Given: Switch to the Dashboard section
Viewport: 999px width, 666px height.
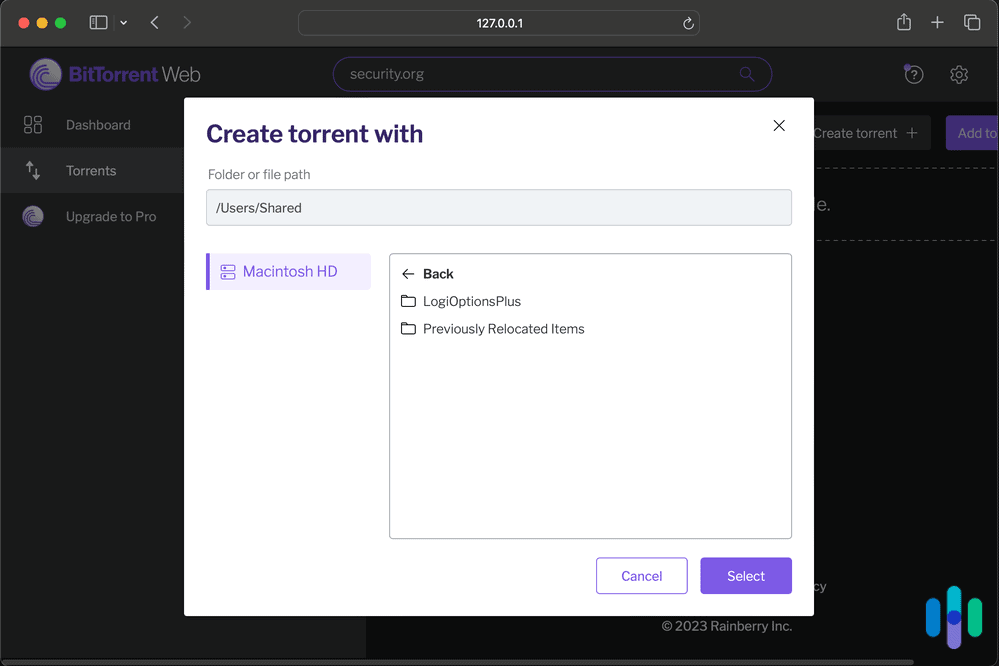Looking at the screenshot, I should (97, 124).
